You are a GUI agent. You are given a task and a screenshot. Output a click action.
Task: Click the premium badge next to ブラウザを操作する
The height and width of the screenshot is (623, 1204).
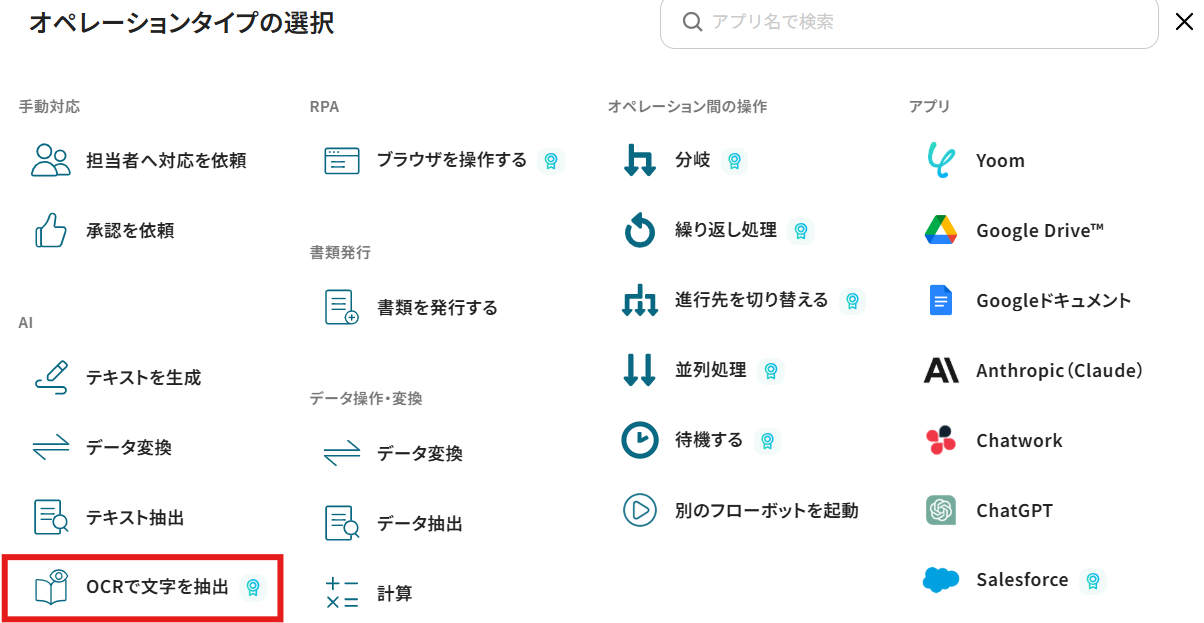(550, 160)
